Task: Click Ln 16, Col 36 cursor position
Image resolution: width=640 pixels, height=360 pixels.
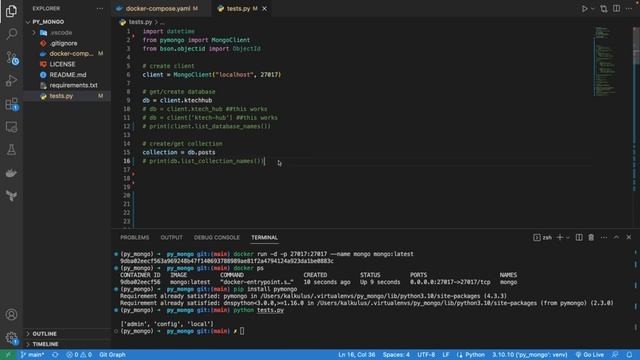Action: (x=356, y=355)
